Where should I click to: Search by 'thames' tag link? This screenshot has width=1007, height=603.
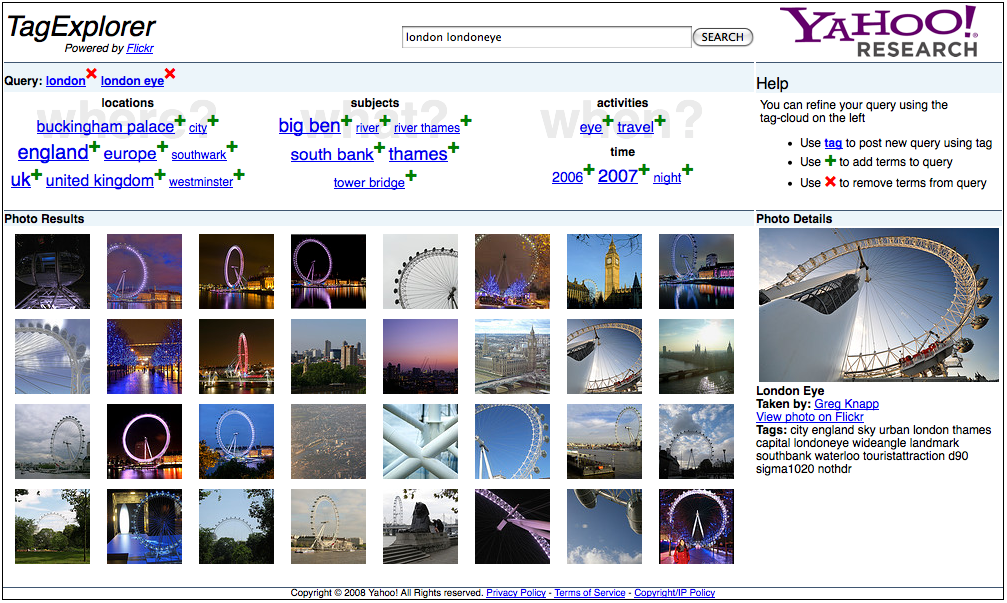click(x=418, y=154)
